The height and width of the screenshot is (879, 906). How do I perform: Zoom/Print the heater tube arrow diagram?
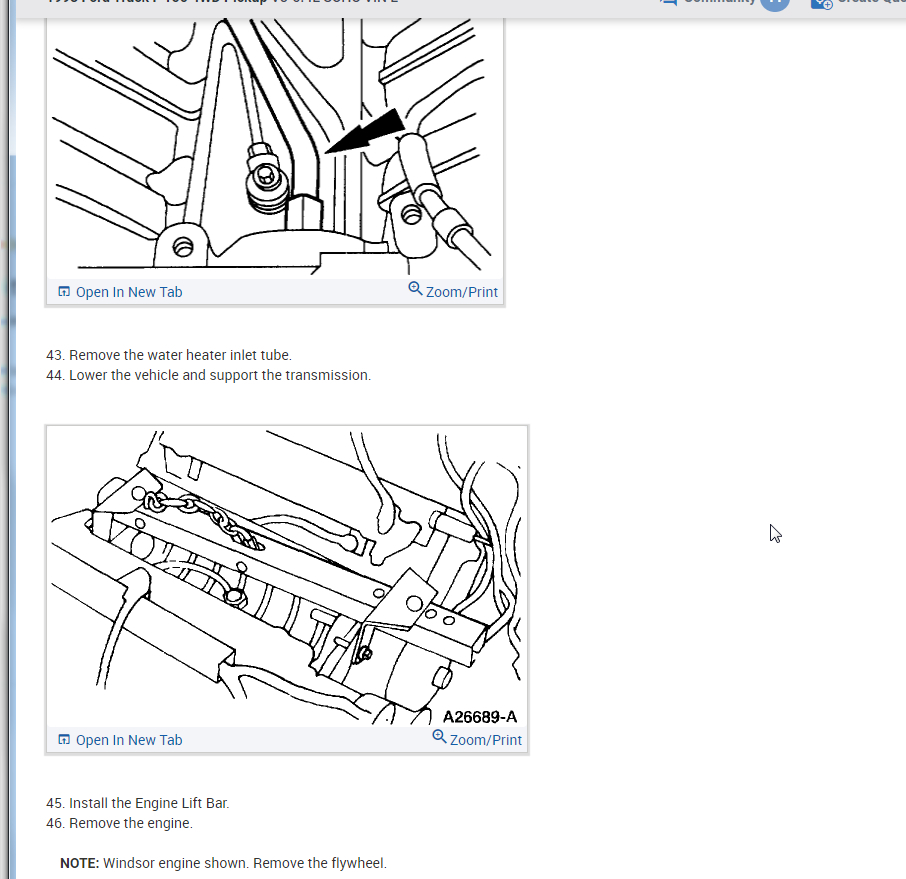coord(453,291)
